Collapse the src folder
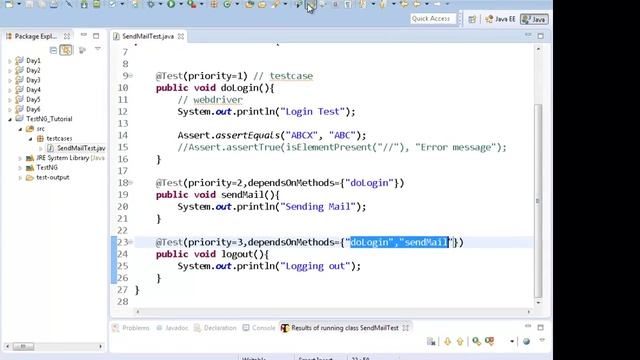640x360 pixels. tap(20, 129)
